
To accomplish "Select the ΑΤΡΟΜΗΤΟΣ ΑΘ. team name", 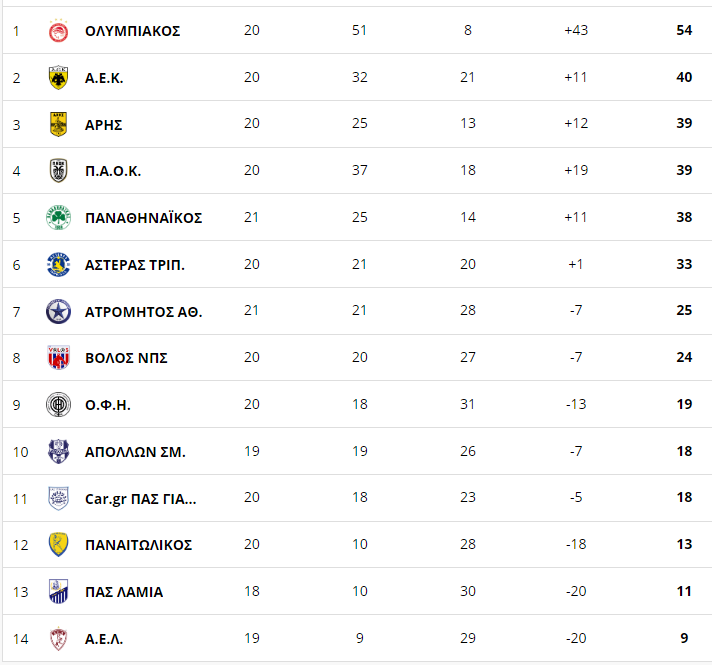I will 143,312.
